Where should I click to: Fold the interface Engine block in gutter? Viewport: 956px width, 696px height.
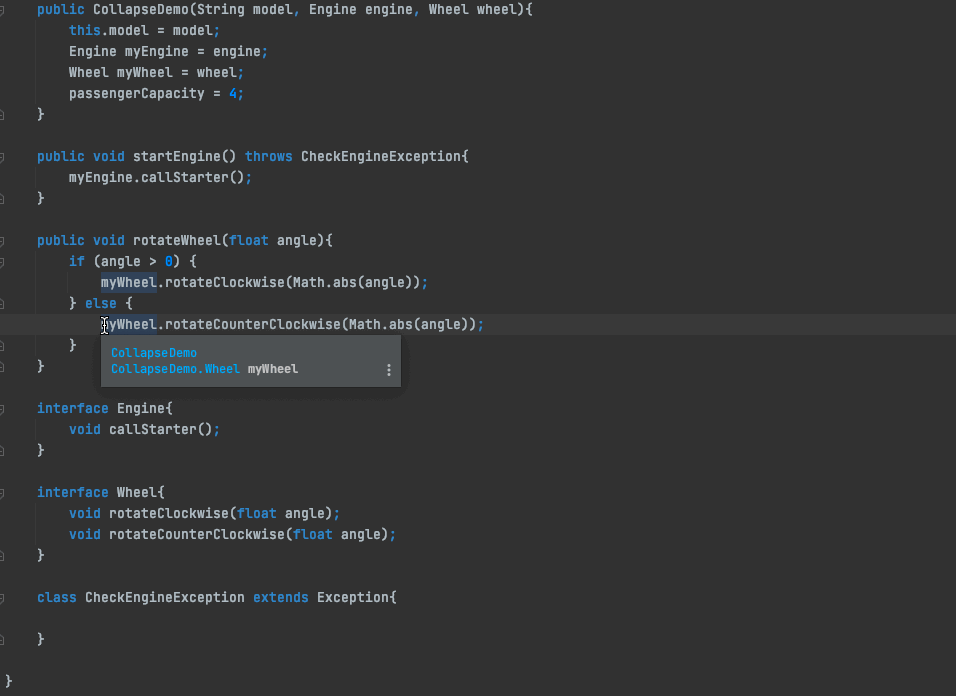click(x=4, y=409)
